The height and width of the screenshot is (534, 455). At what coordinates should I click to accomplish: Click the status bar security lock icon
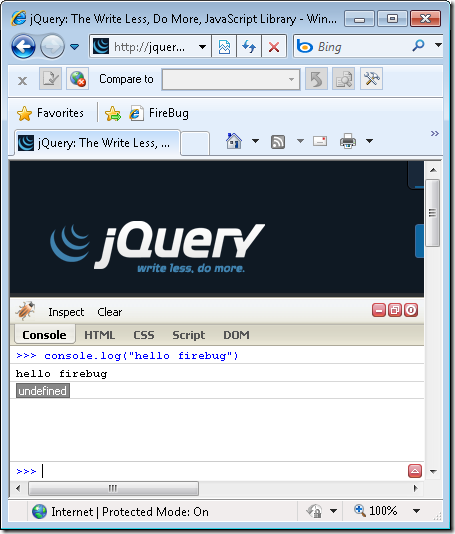pos(315,511)
